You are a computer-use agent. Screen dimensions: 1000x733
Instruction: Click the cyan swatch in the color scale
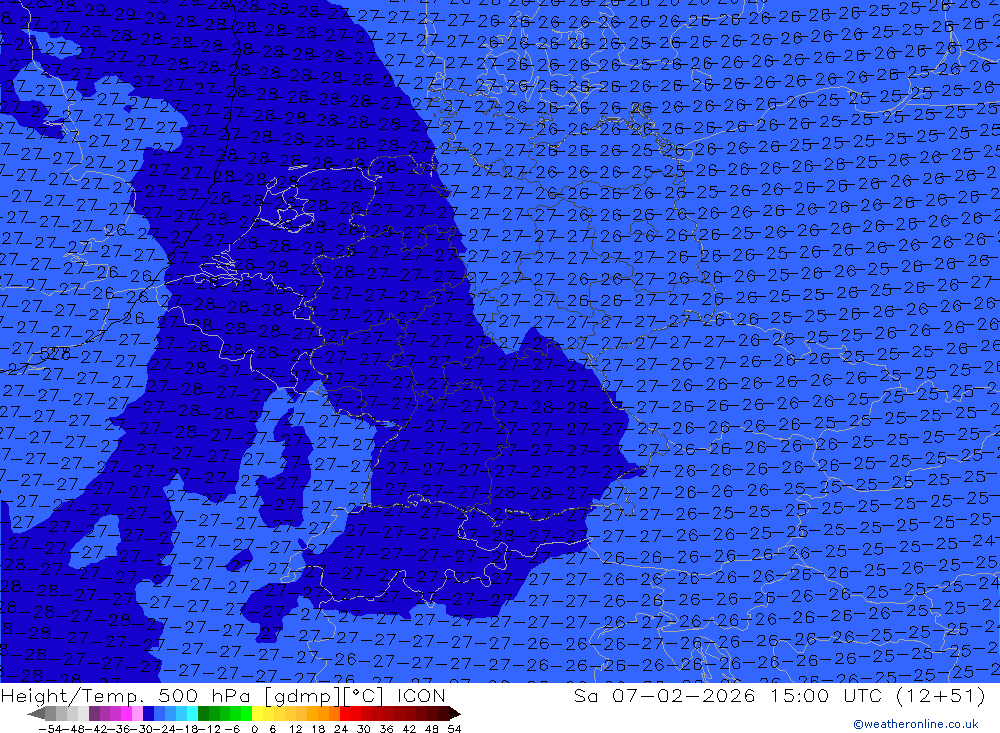(192, 713)
